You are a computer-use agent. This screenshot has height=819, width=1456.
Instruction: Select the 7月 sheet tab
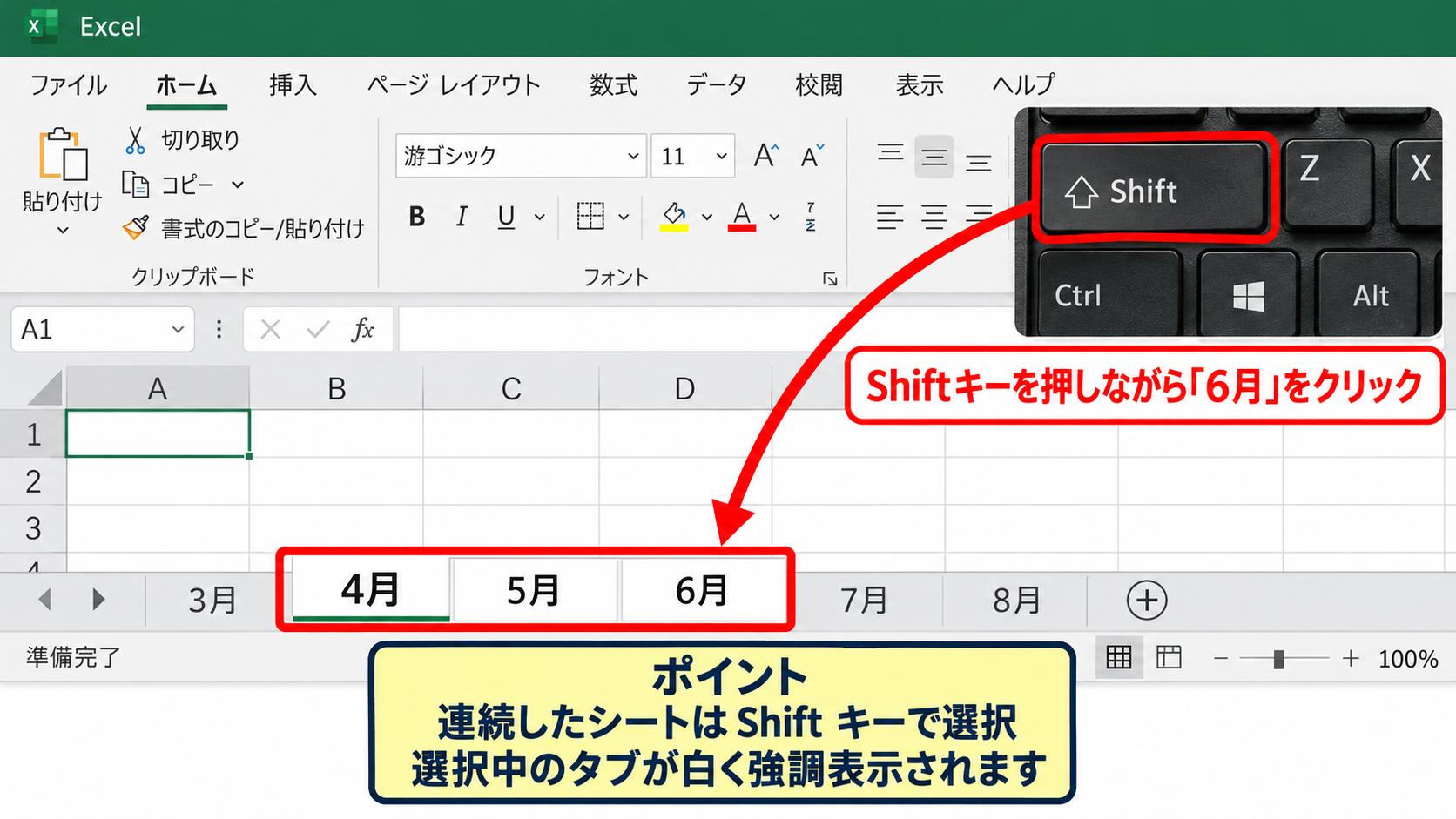pos(864,600)
